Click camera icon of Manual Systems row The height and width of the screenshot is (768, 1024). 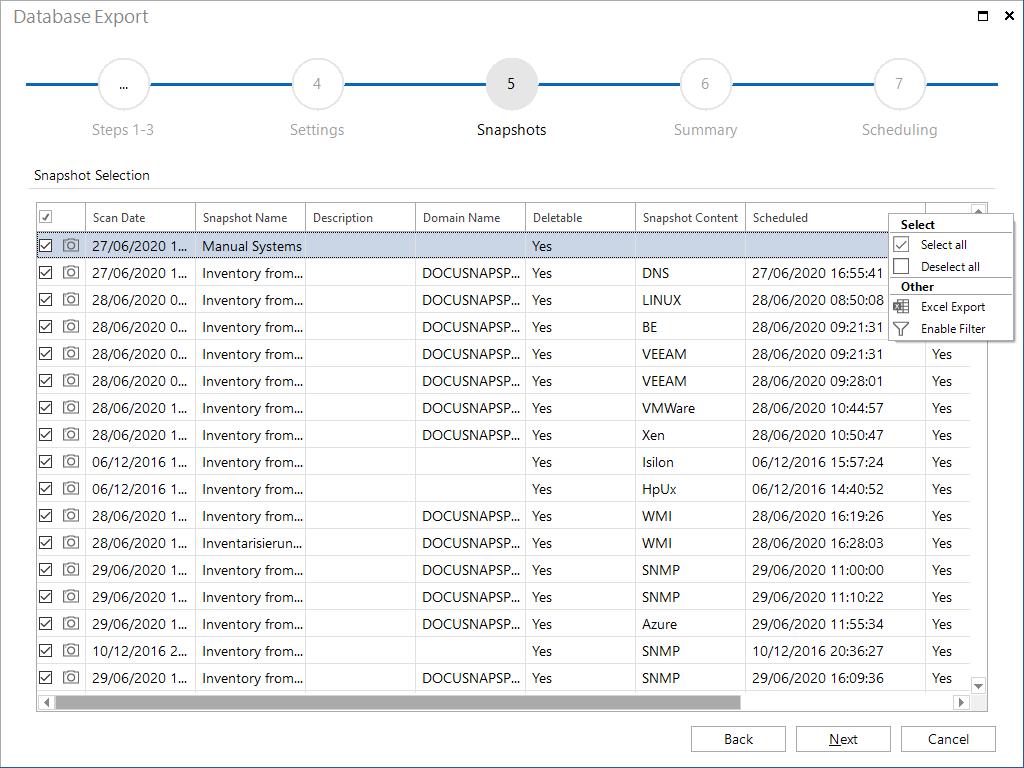pyautogui.click(x=71, y=246)
